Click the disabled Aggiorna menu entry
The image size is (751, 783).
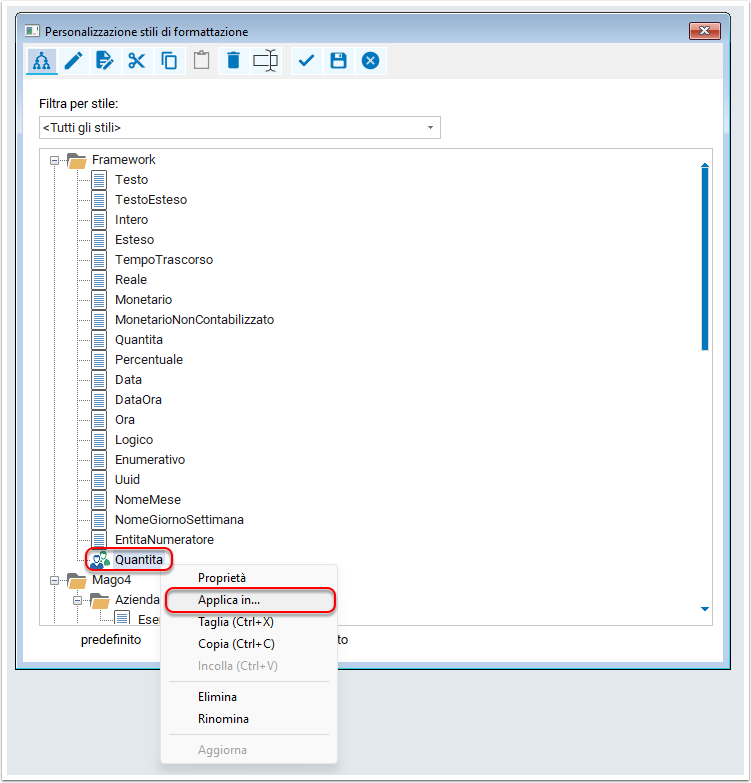point(249,750)
